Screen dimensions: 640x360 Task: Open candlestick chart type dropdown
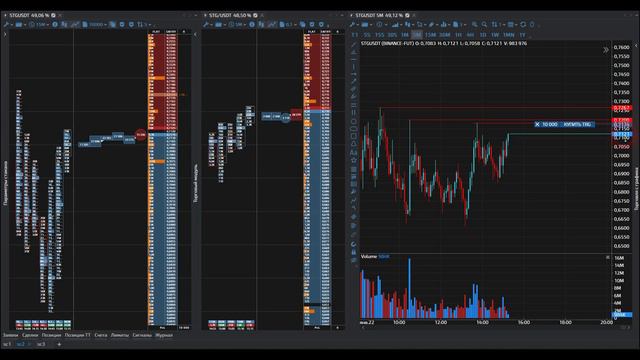(x=408, y=24)
